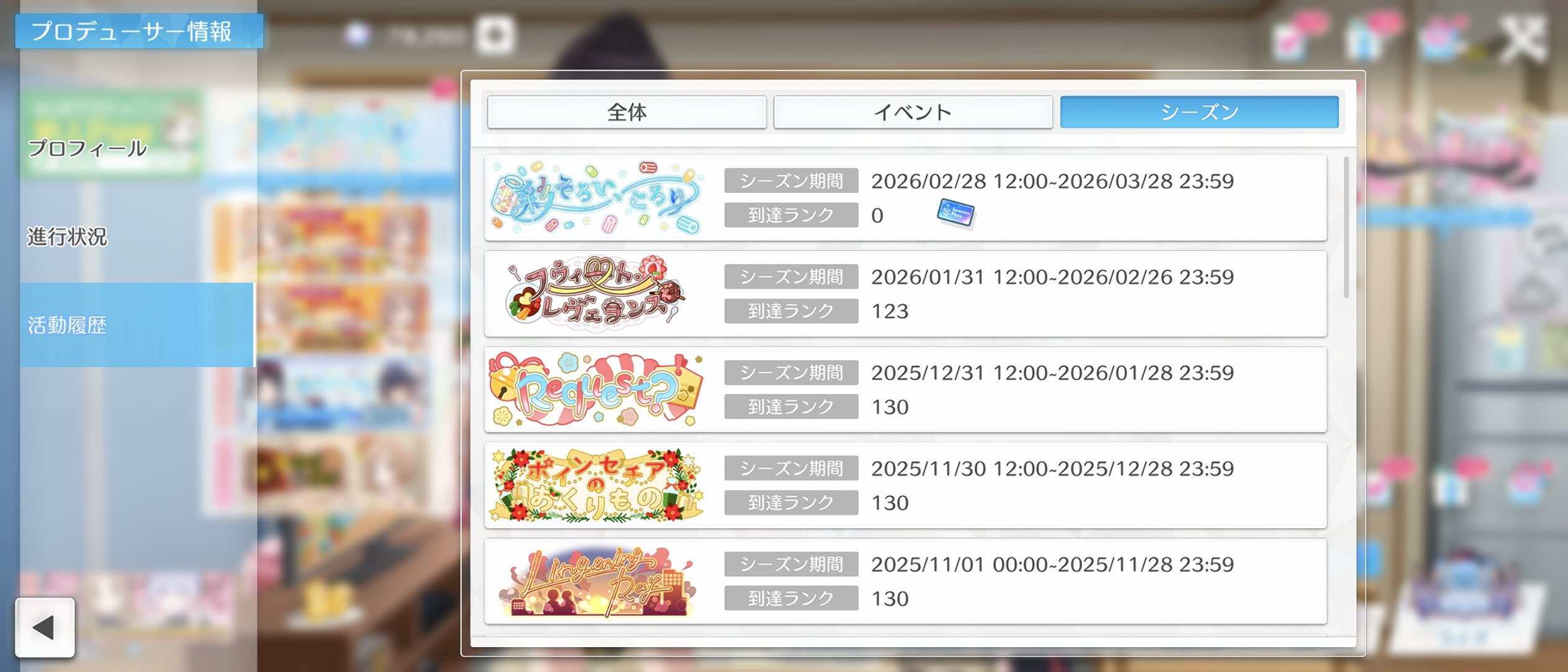Image resolution: width=1568 pixels, height=672 pixels.
Task: Click the back arrow button
Action: 45,627
